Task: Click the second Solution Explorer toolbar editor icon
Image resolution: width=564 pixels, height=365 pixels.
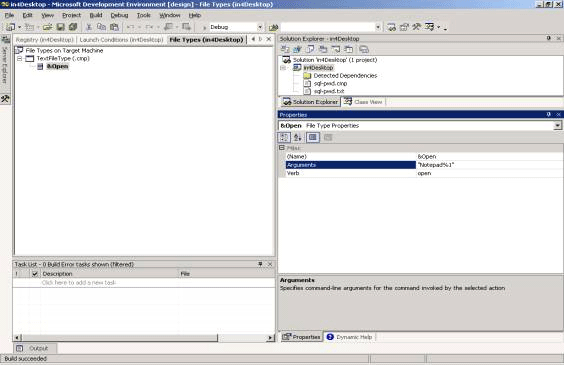Action: tap(297, 49)
